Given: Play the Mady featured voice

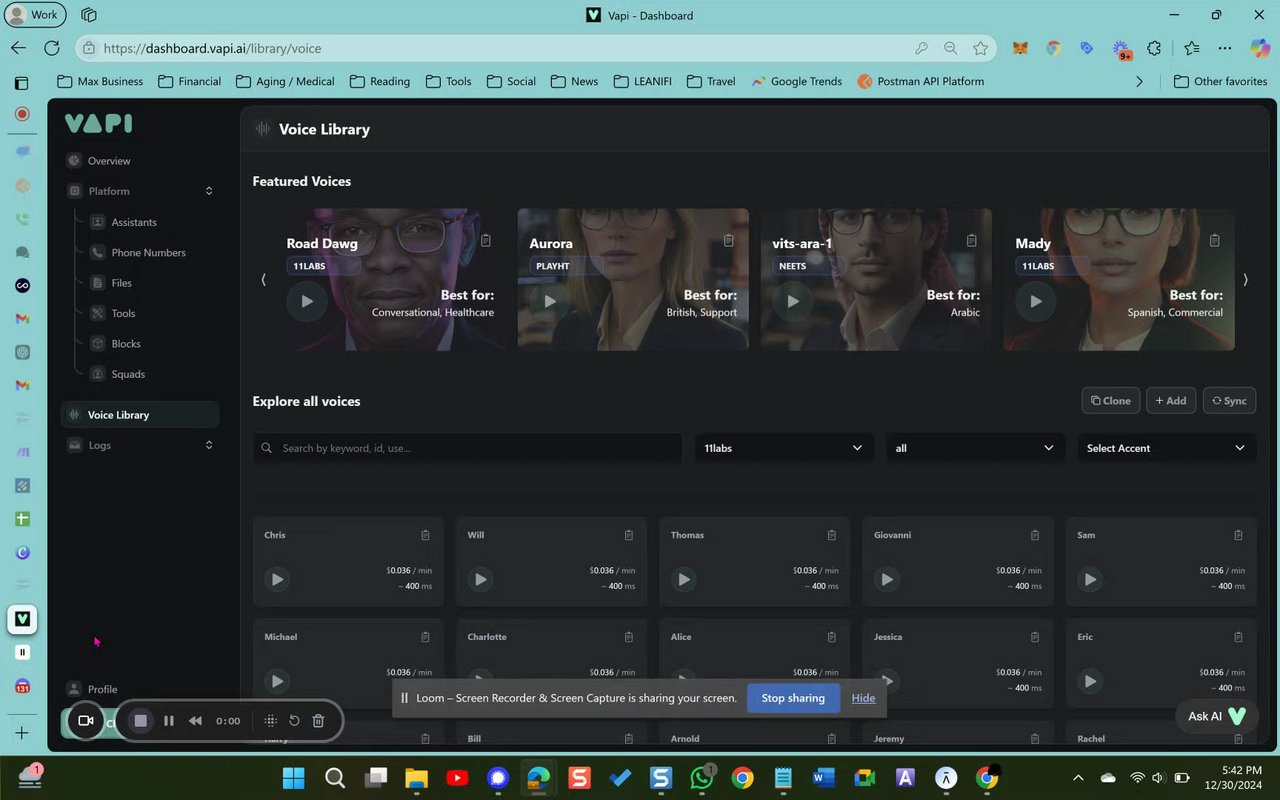Looking at the screenshot, I should 1036,301.
